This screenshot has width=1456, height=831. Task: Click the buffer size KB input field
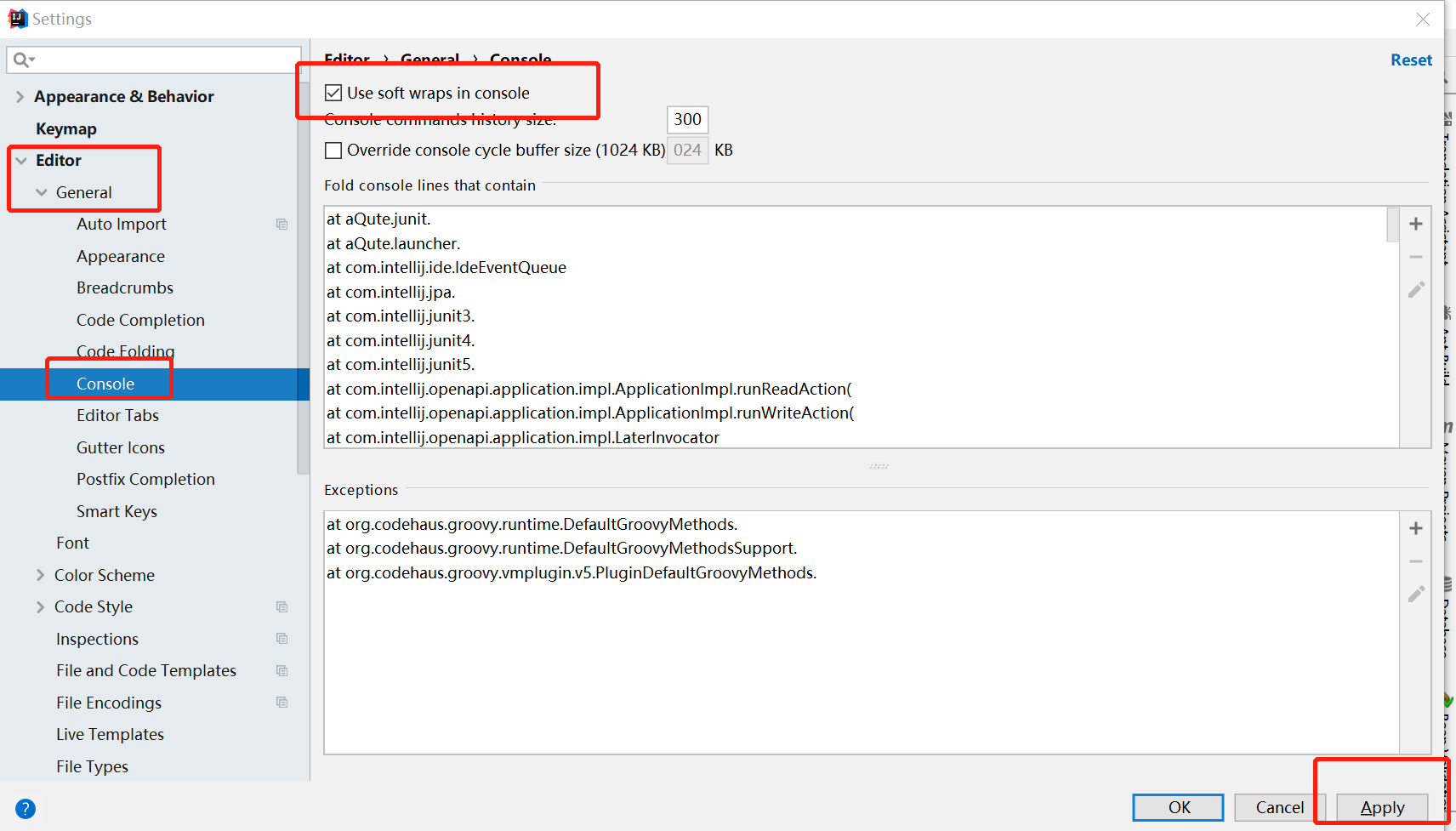[x=687, y=151]
